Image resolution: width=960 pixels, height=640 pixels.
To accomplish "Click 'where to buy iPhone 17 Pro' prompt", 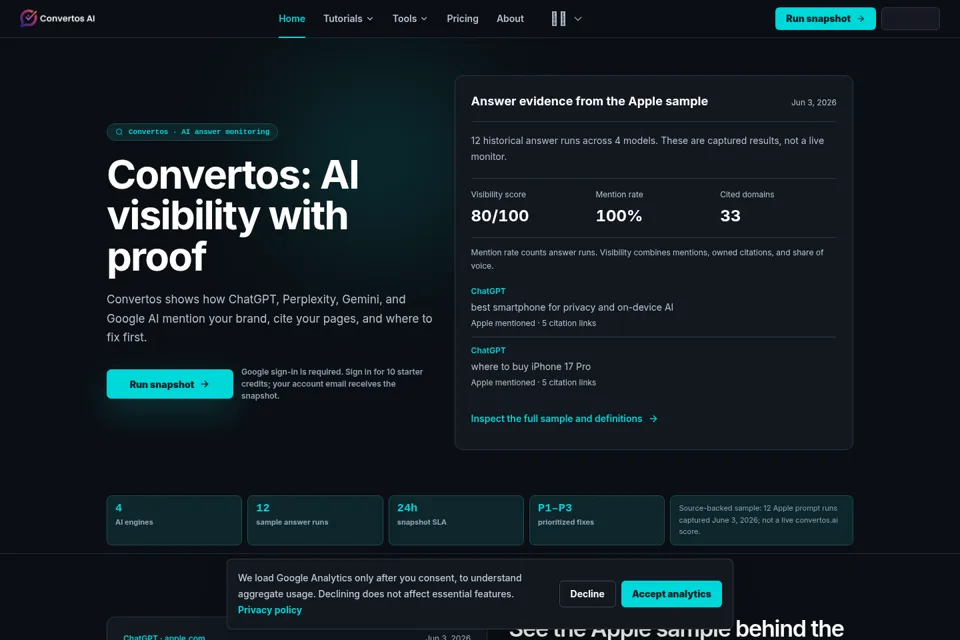I will coord(530,366).
